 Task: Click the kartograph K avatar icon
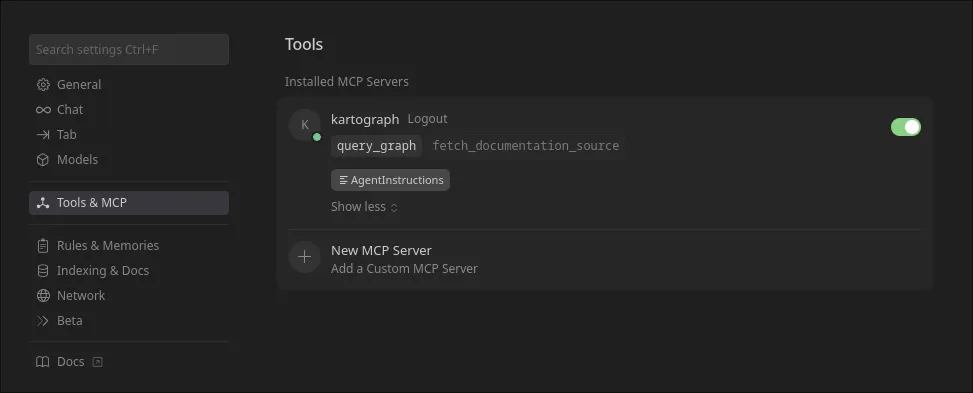click(305, 125)
